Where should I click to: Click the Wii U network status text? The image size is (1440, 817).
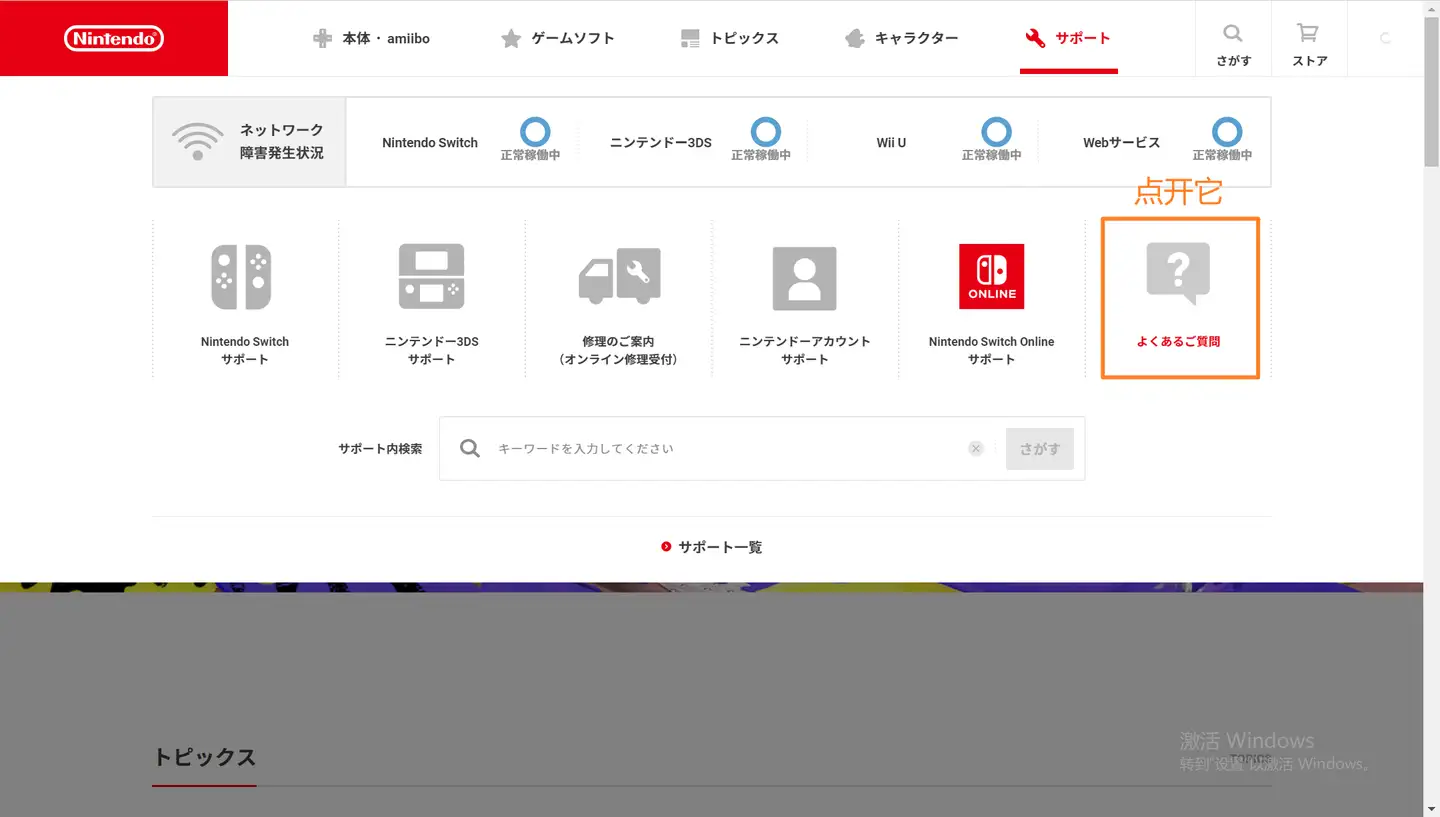(x=891, y=143)
